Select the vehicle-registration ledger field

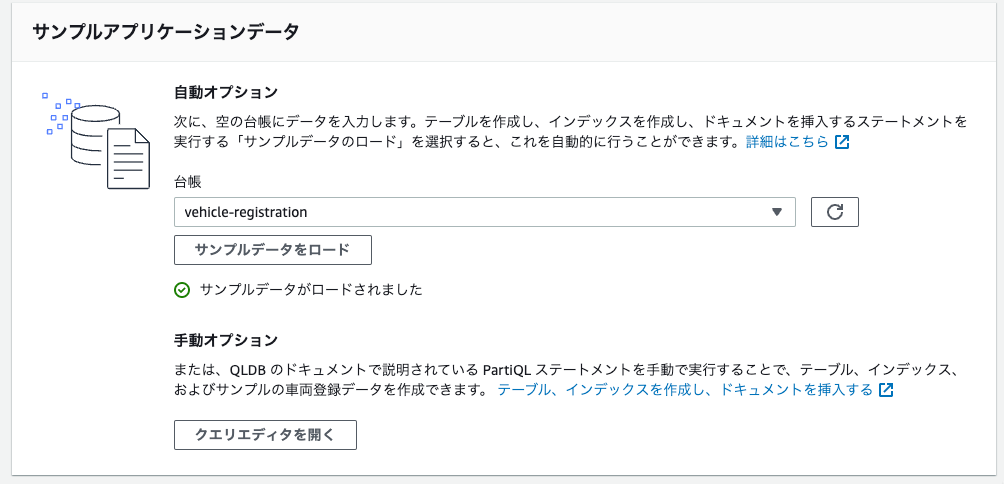[485, 212]
